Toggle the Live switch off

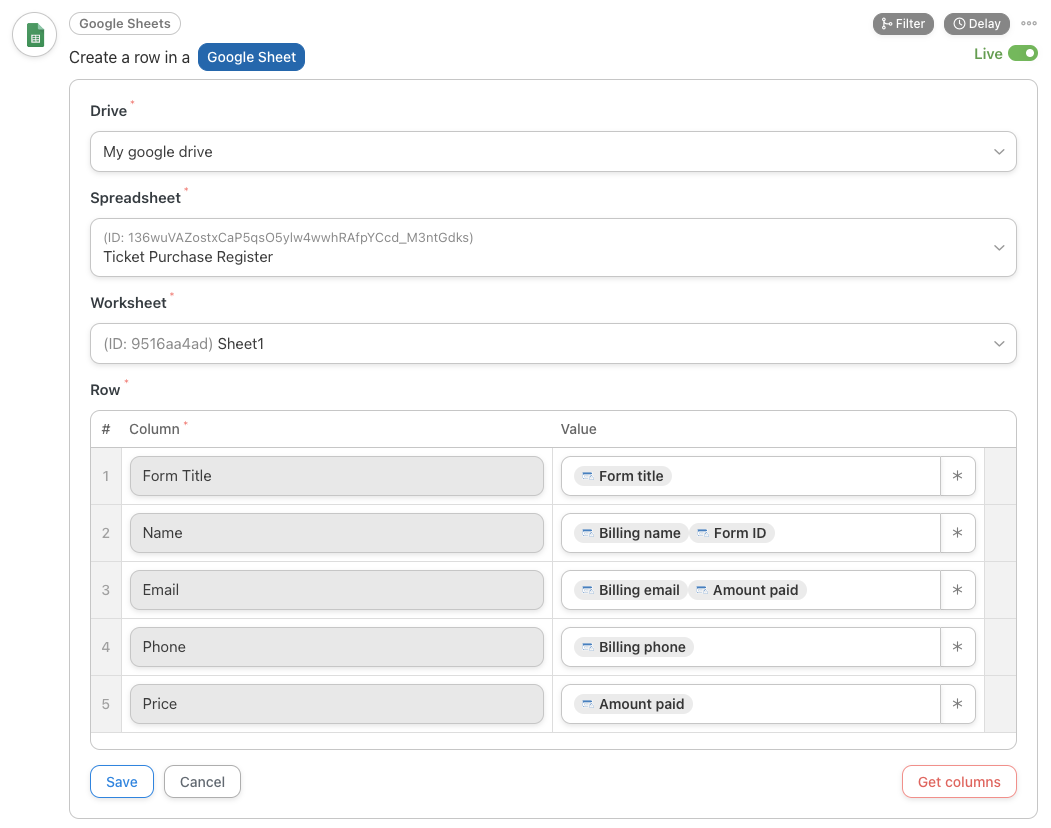click(1022, 53)
